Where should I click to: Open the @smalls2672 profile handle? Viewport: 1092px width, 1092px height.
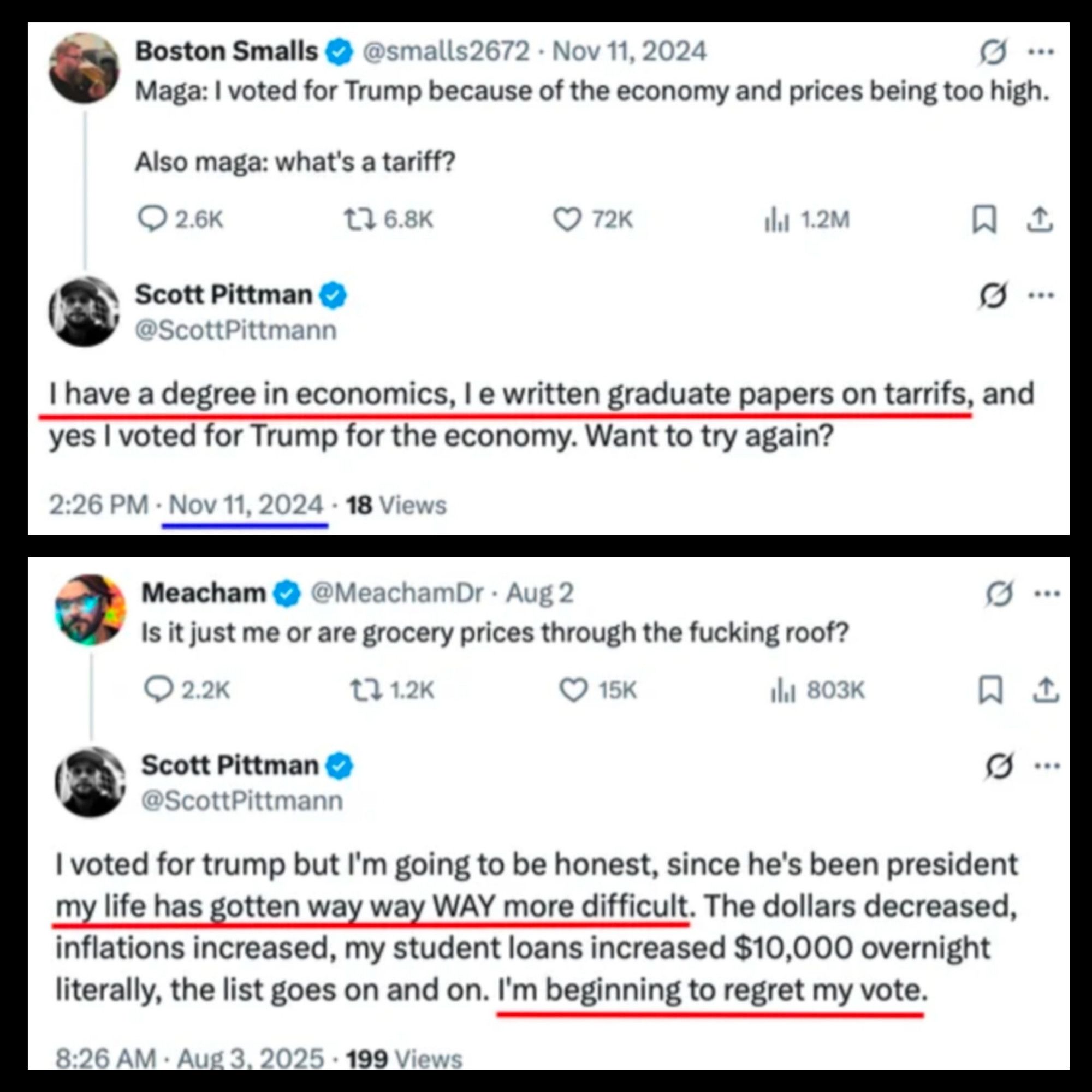(x=446, y=52)
